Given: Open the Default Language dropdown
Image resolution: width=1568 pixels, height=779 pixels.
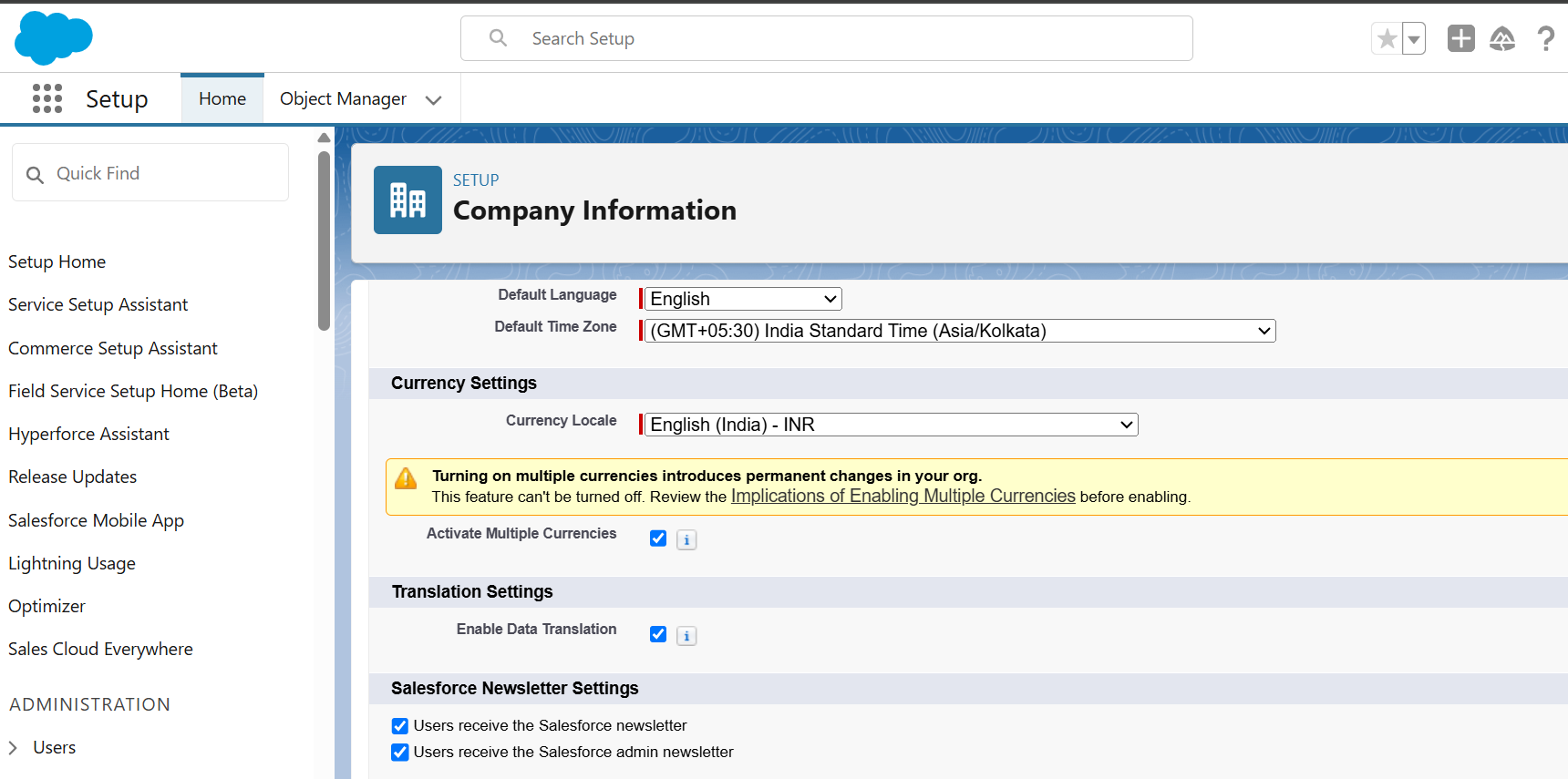Looking at the screenshot, I should (x=742, y=299).
